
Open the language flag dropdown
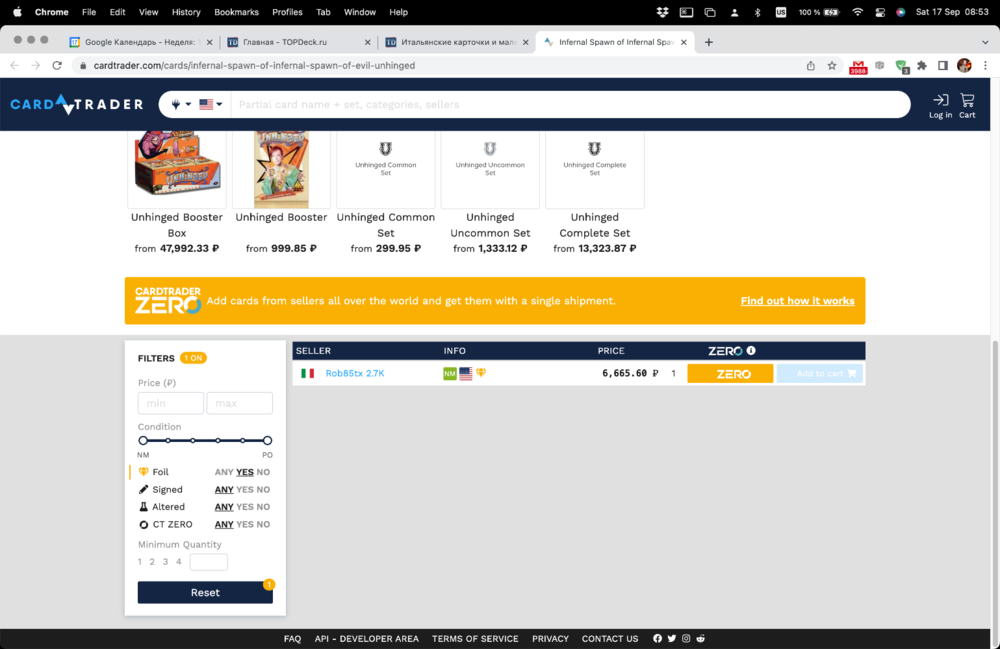pyautogui.click(x=207, y=103)
